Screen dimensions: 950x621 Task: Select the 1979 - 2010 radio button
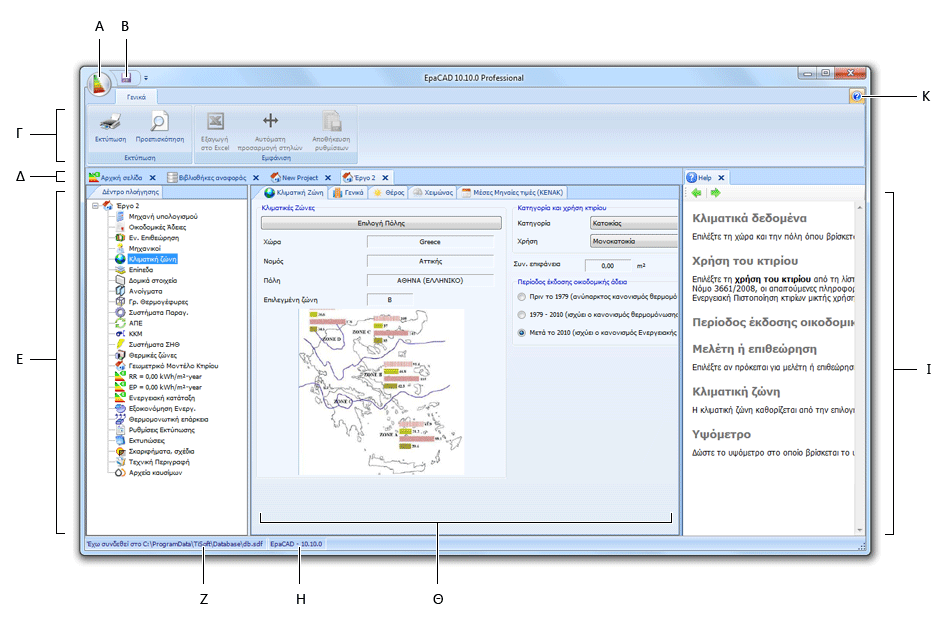[521, 314]
